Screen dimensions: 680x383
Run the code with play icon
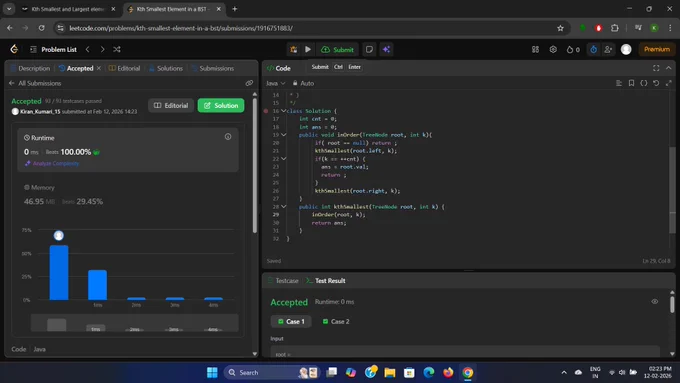(308, 49)
